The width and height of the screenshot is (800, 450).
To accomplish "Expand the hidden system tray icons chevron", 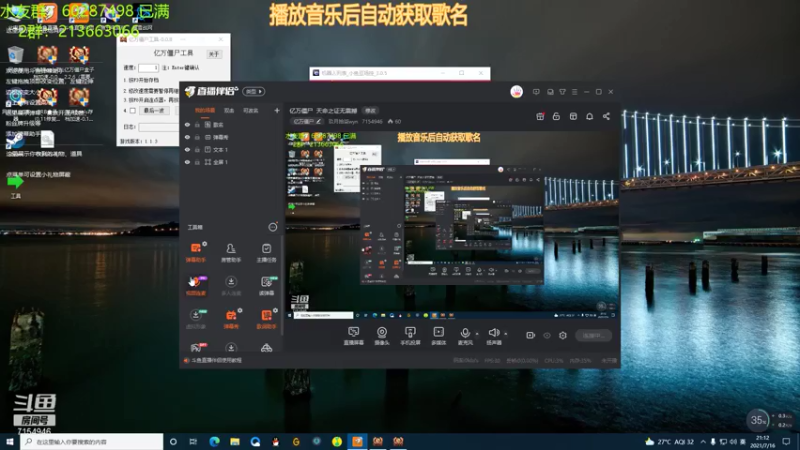I will [x=703, y=442].
